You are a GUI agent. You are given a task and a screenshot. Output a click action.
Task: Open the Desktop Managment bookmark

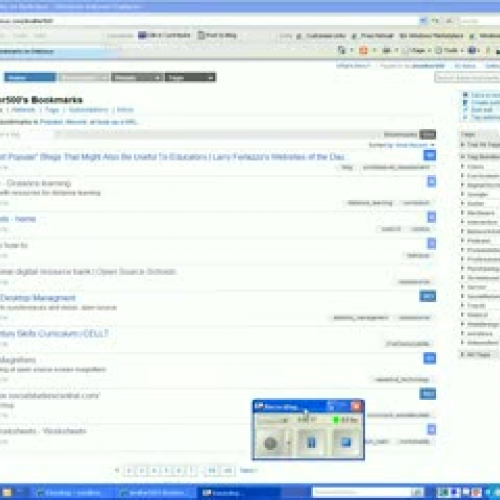coord(38,298)
